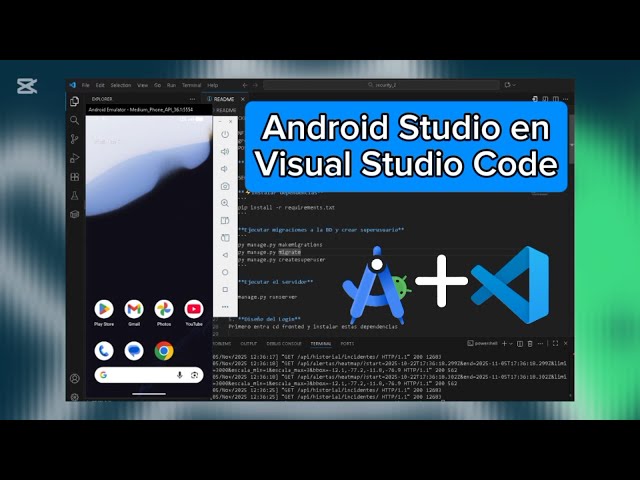Open the terminal launch profile dropdown
The image size is (640, 480).
click(x=511, y=344)
